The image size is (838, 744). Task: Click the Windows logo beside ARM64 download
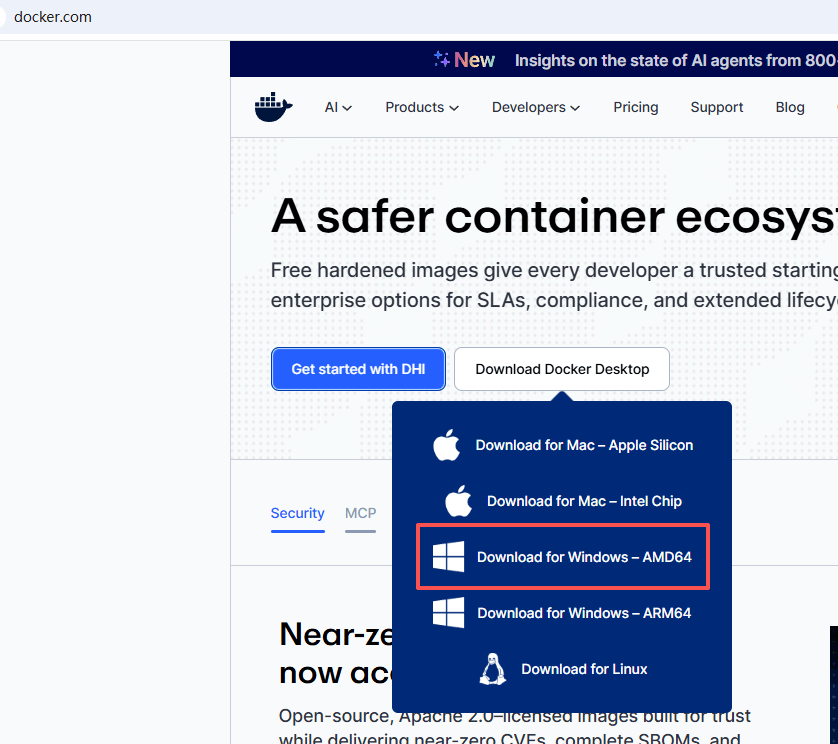pyautogui.click(x=448, y=613)
